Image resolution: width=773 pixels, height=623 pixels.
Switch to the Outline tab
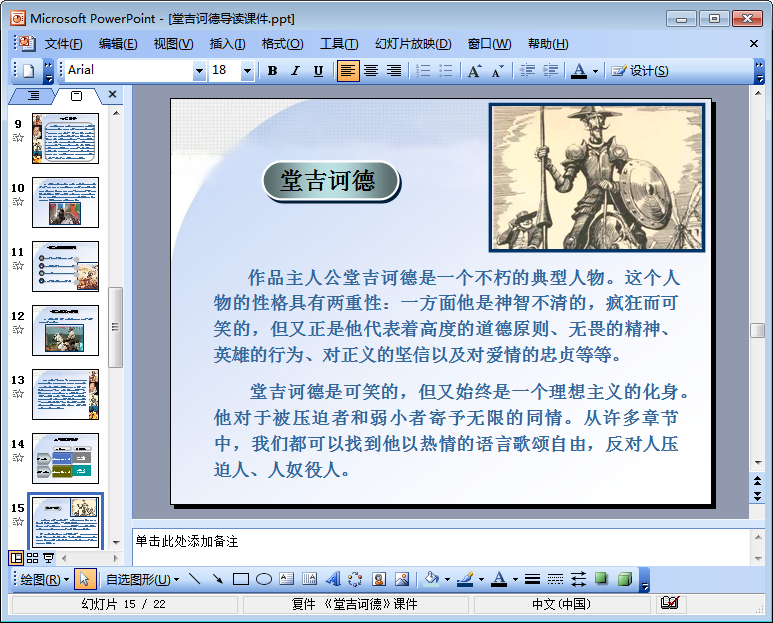tap(33, 96)
